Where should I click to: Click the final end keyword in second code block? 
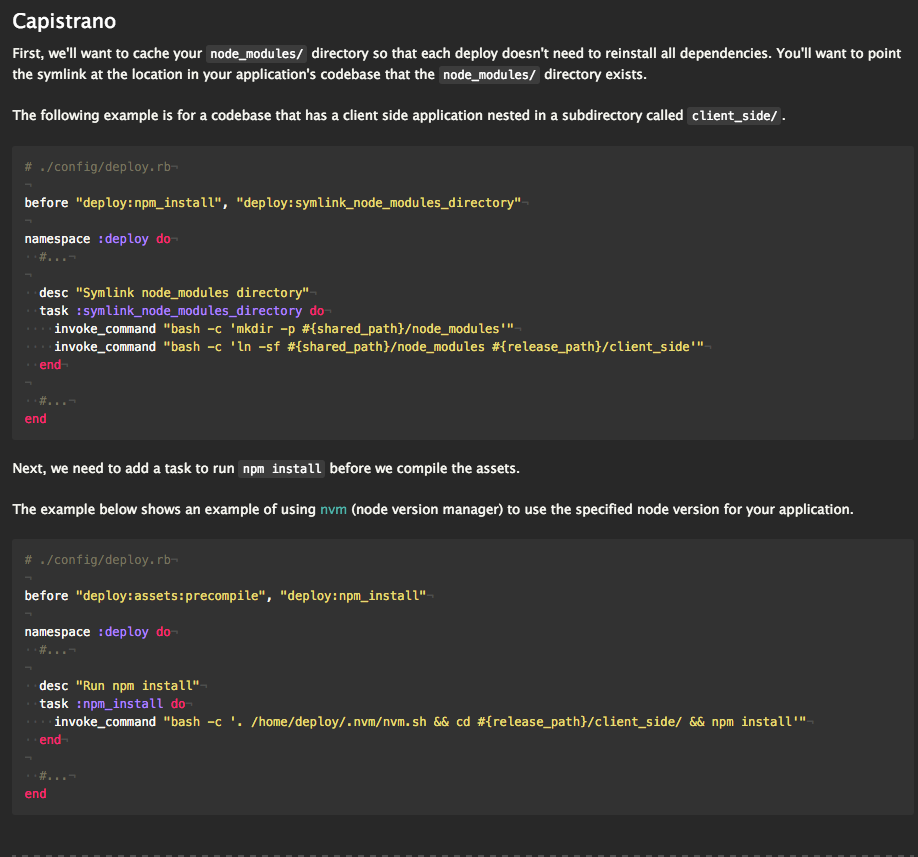point(35,794)
